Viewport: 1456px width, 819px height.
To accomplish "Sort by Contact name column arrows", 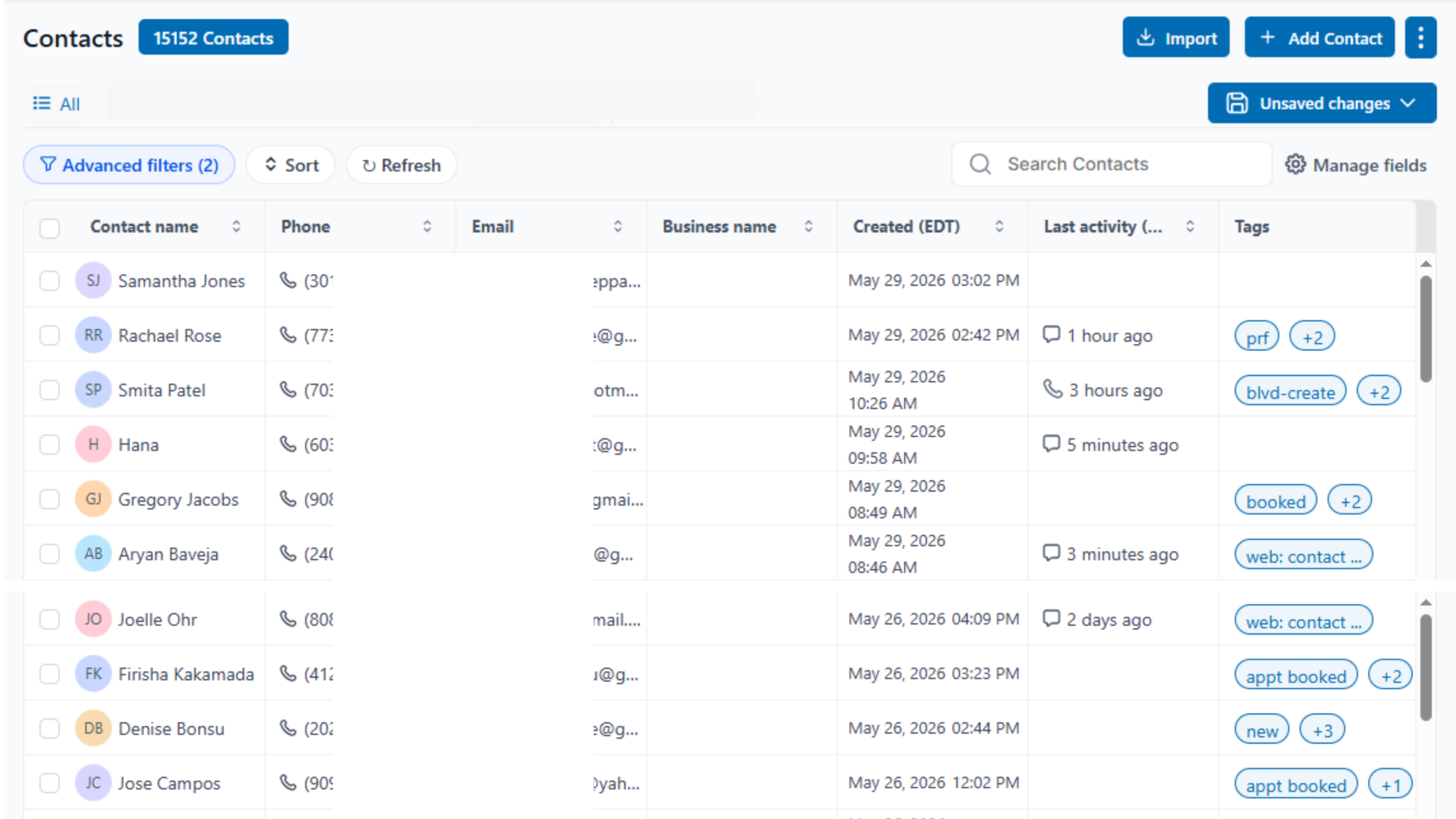I will point(237,226).
